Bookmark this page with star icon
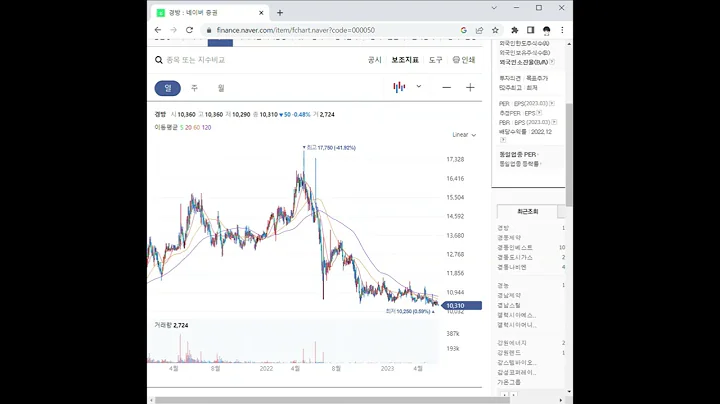 tap(495, 30)
